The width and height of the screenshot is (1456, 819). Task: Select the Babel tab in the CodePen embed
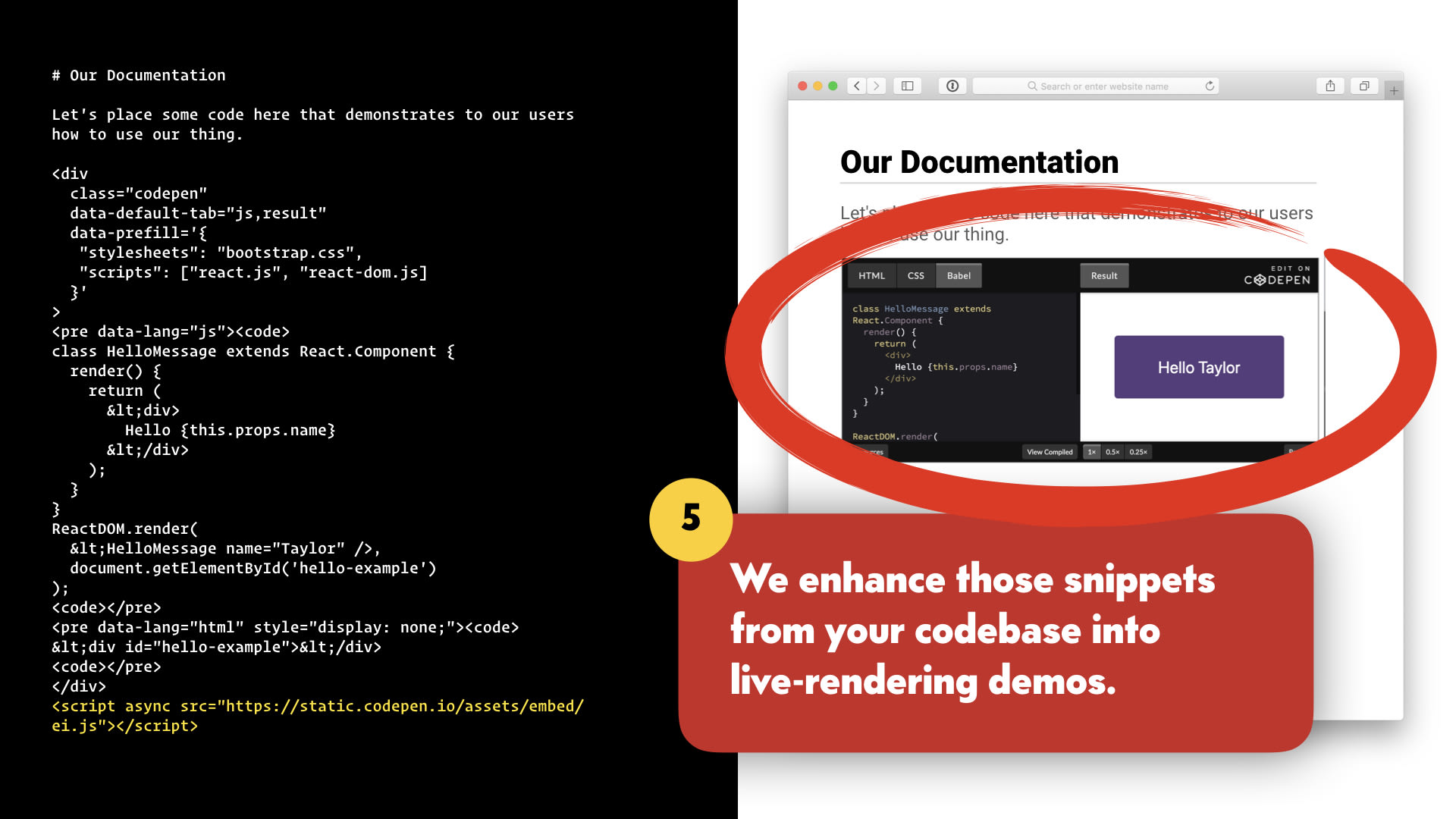point(959,275)
